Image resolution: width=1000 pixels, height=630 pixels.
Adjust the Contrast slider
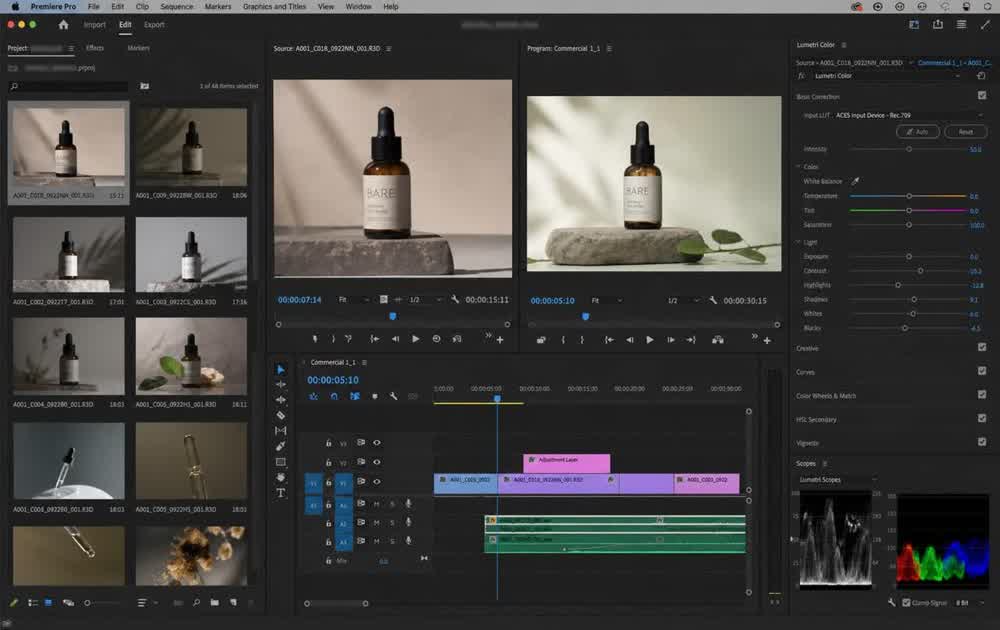920,271
